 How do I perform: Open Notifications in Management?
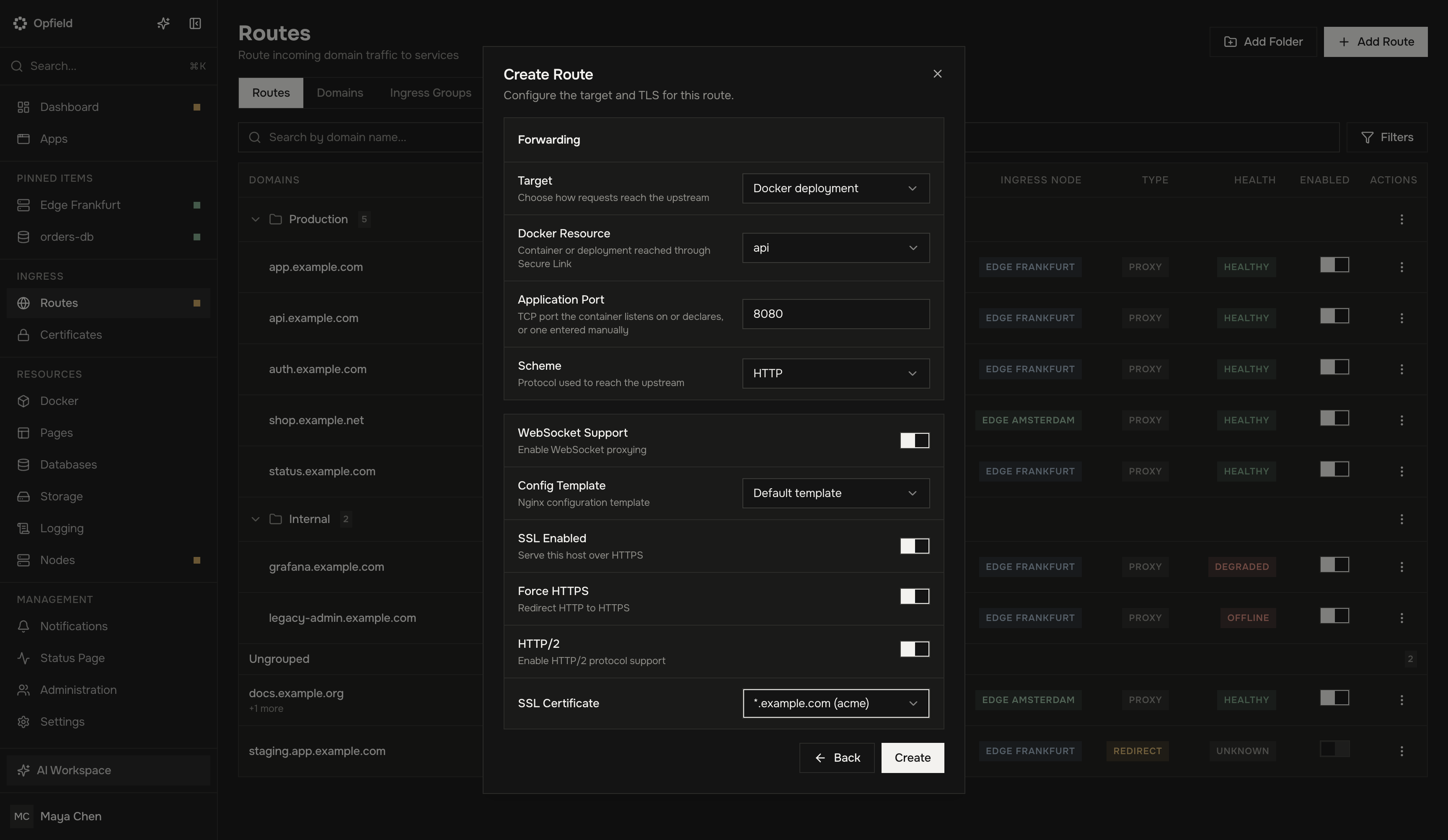[x=108, y=626]
